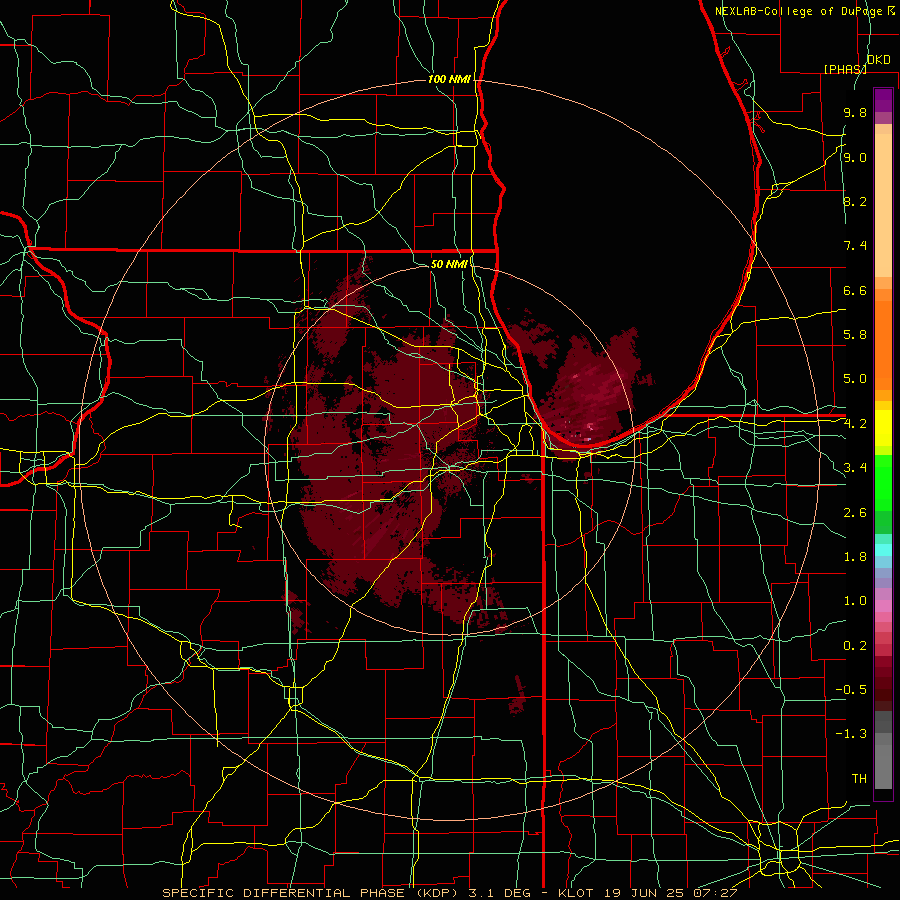This screenshot has width=900, height=900.
Task: Select the 2.6 scale value label
Action: (855, 513)
